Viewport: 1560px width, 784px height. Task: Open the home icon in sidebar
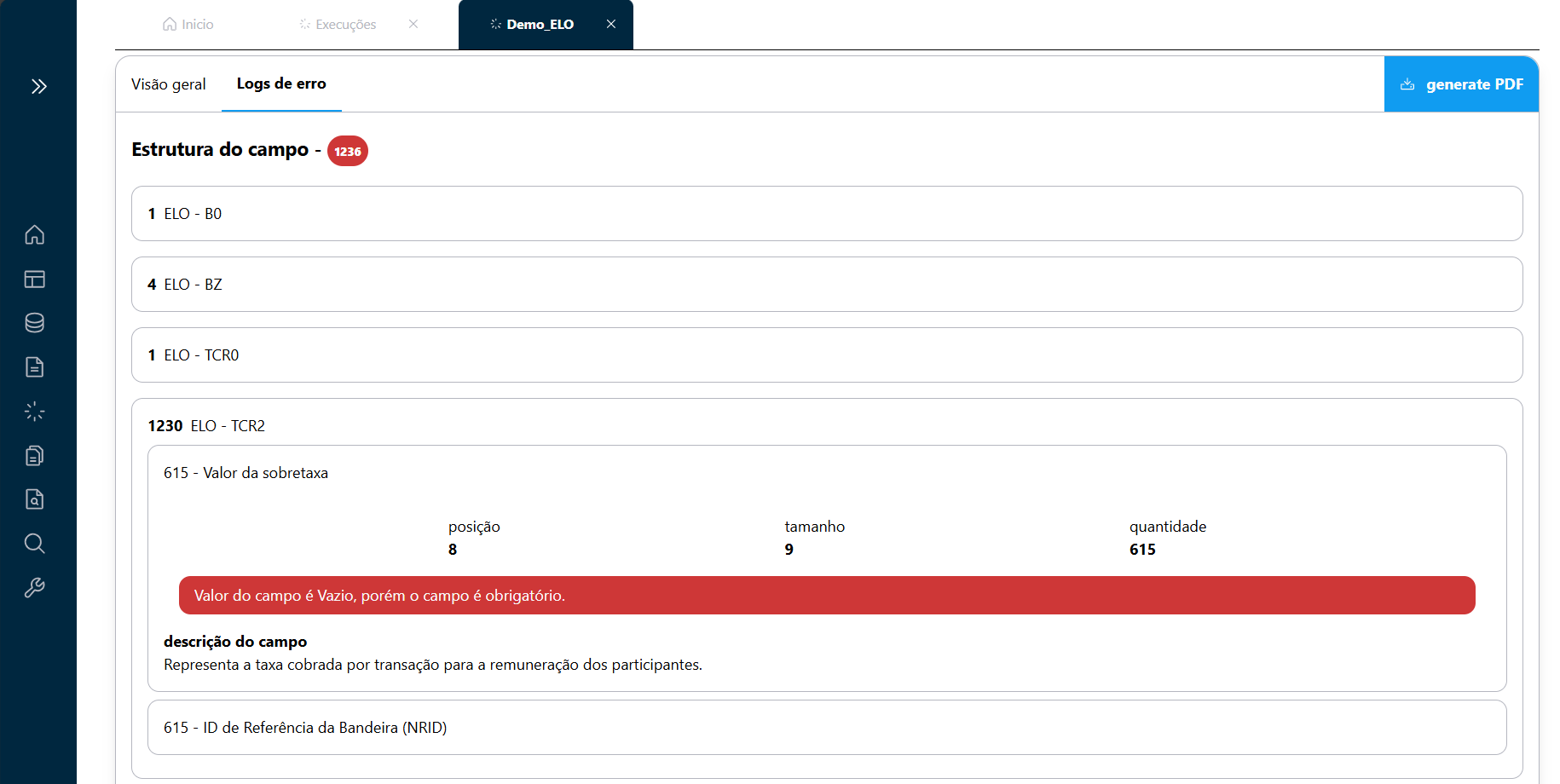click(x=35, y=234)
